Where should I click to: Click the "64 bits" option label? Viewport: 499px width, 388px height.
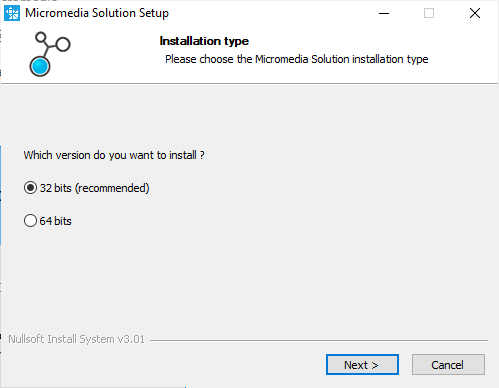pyautogui.click(x=55, y=221)
